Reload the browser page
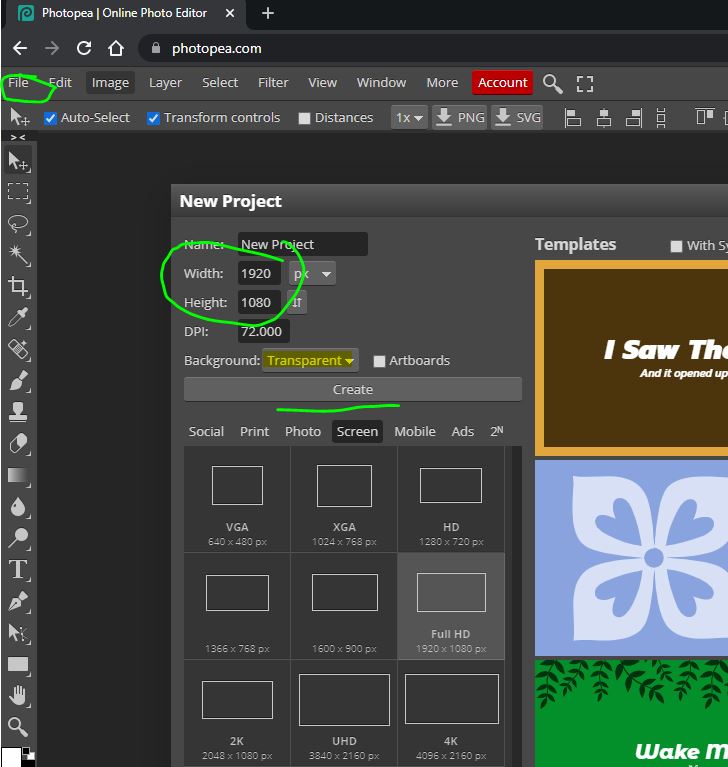This screenshot has width=728, height=767. coord(84,48)
